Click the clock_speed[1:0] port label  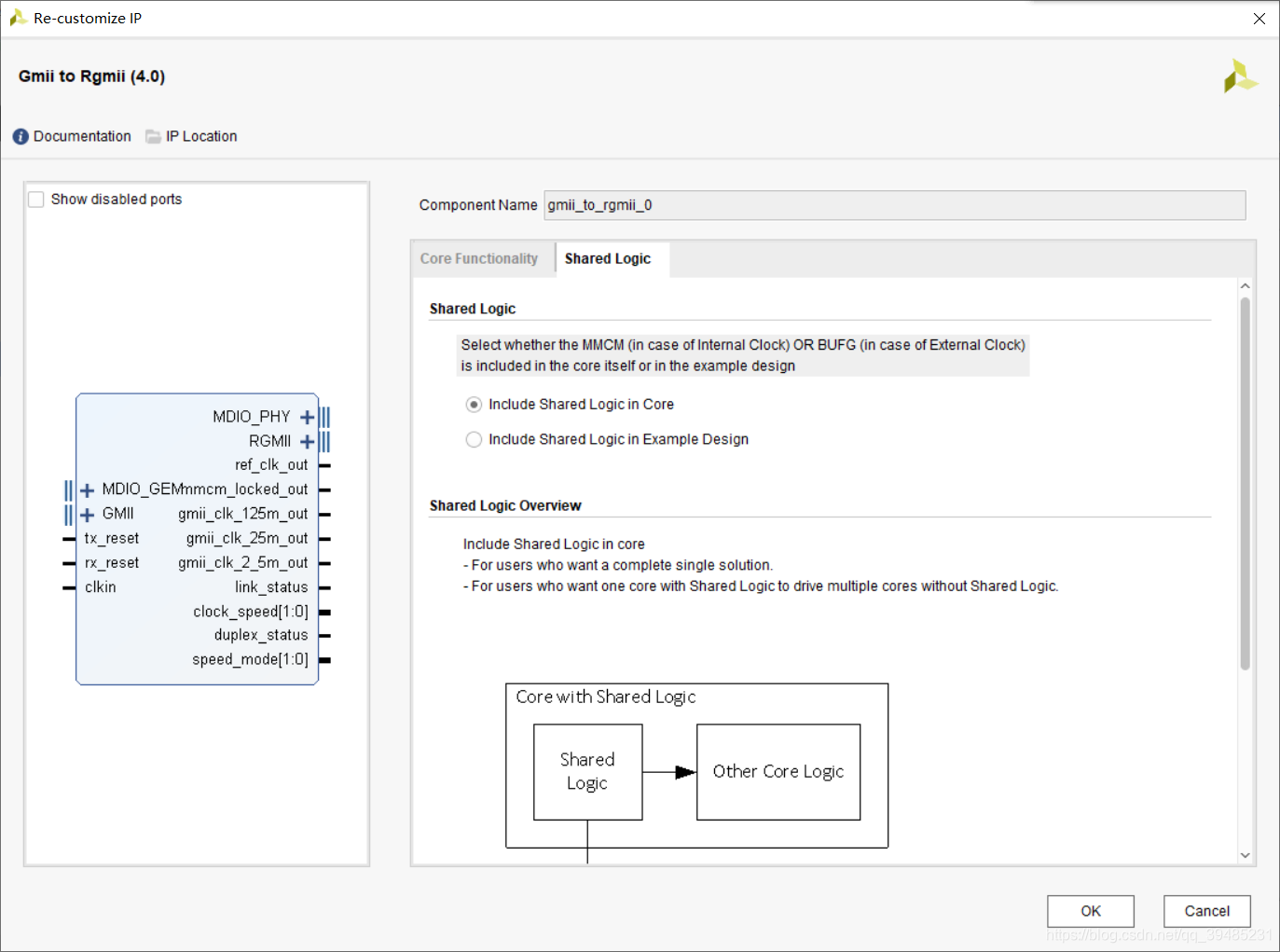[251, 612]
